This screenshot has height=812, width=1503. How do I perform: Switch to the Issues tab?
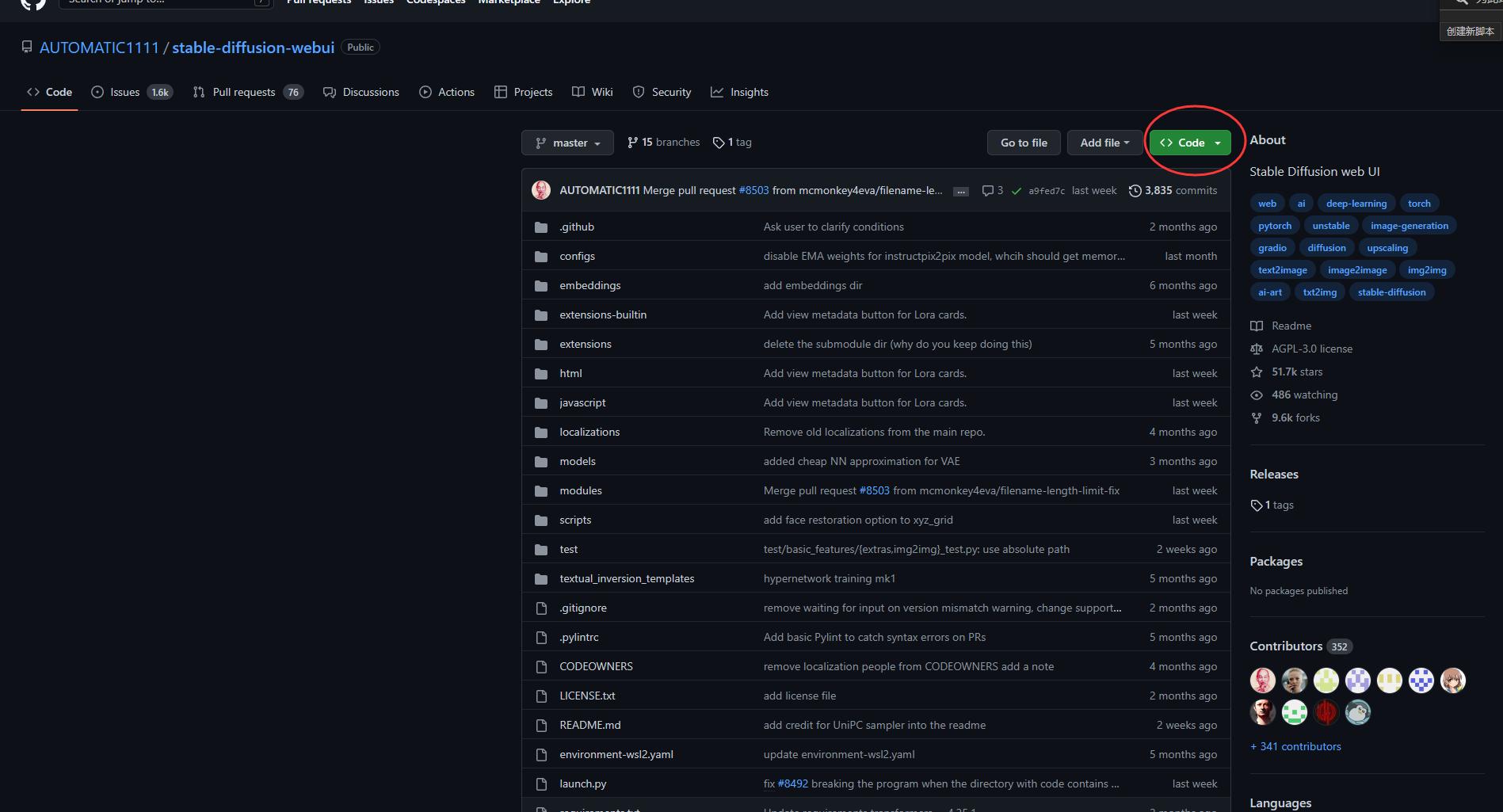pos(124,93)
